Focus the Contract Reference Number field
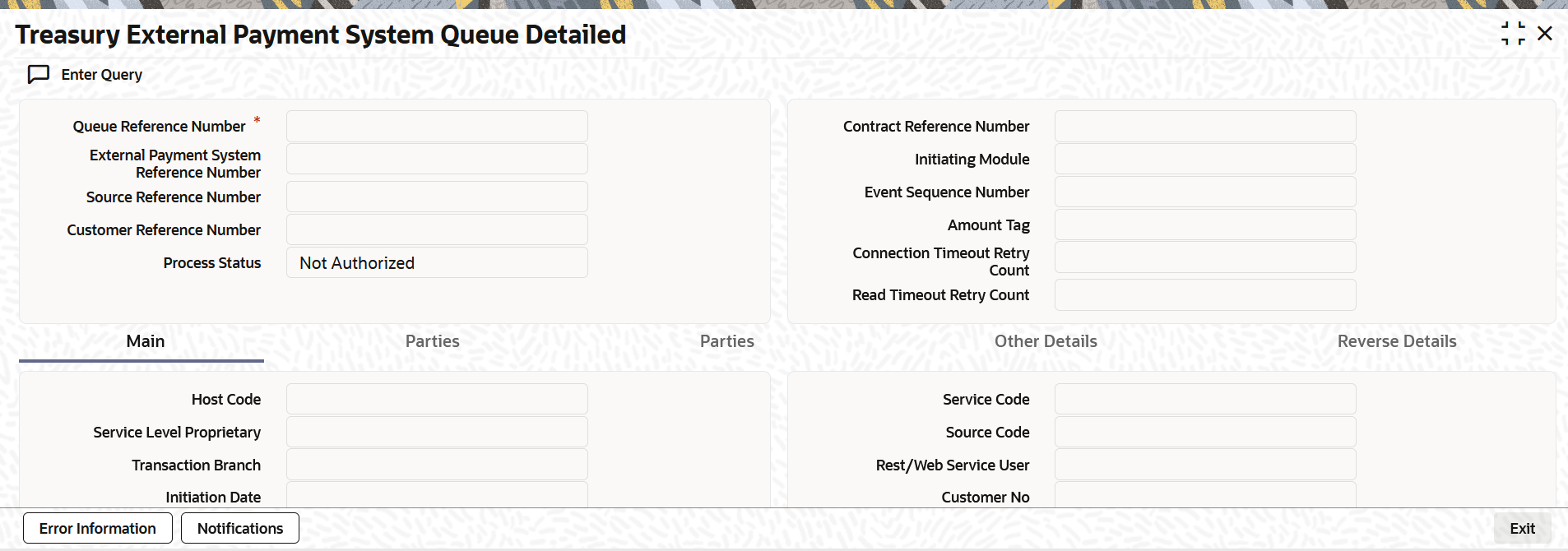 click(x=1205, y=127)
